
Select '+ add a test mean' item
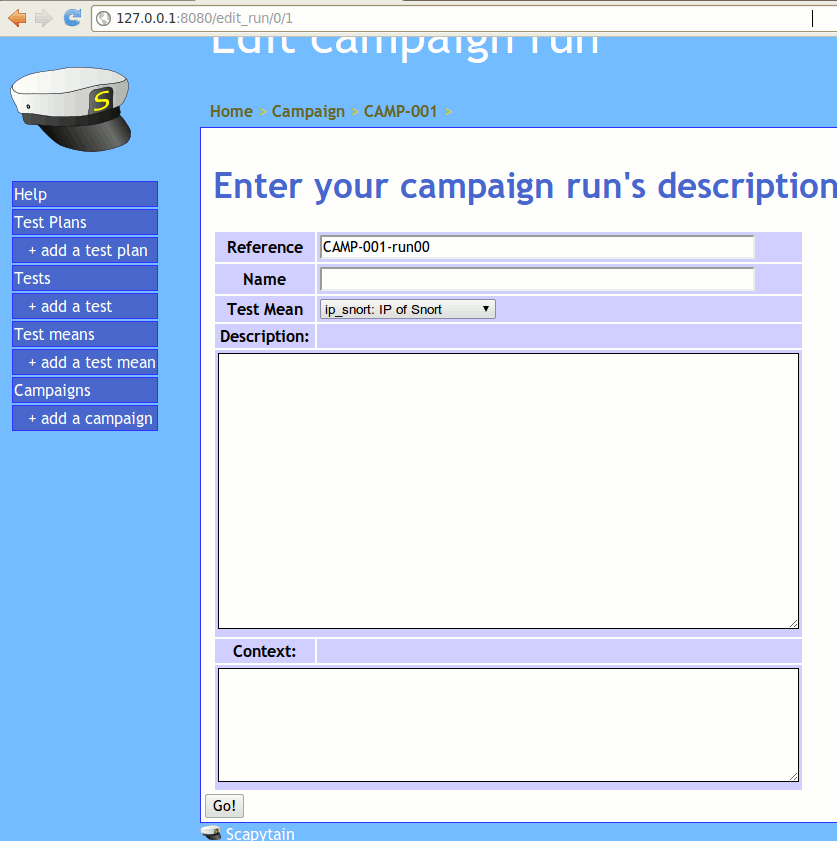[90, 362]
